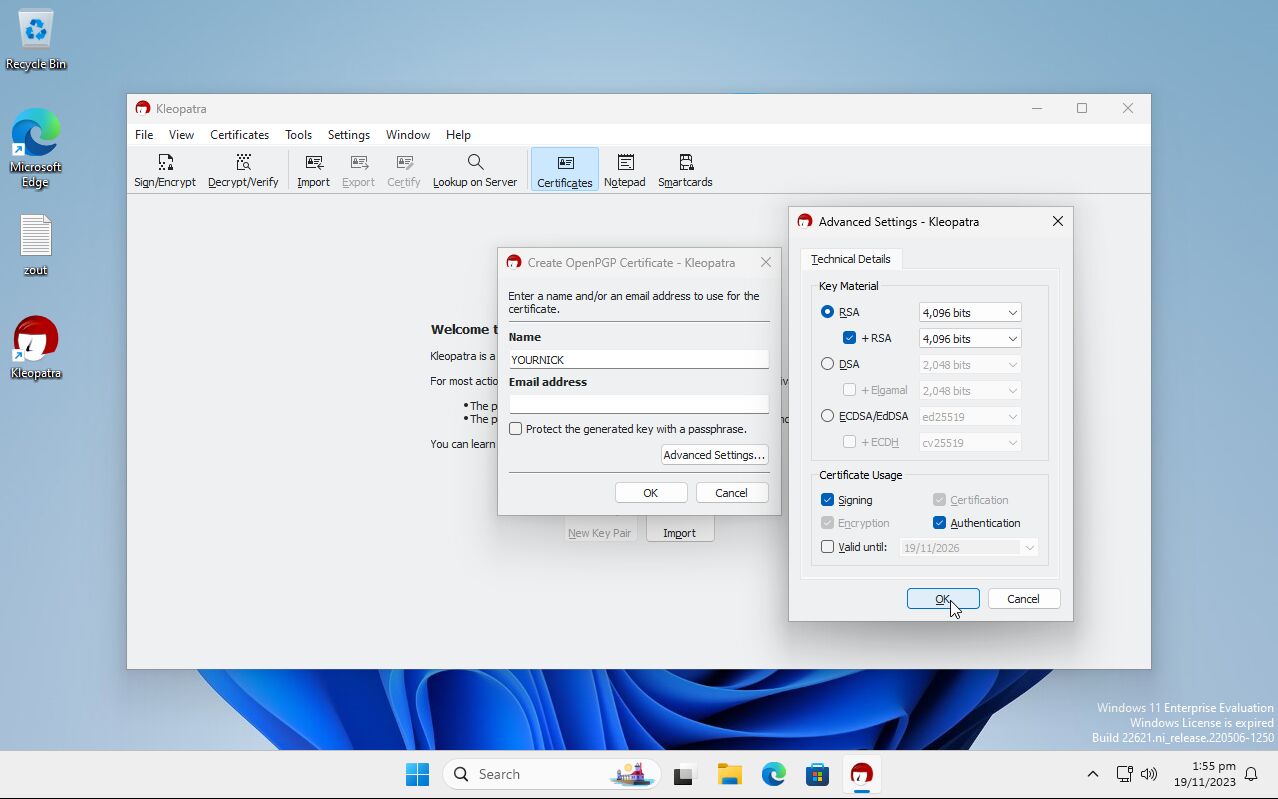Uncheck the Signing usage checkbox
The height and width of the screenshot is (799, 1278).
828,500
